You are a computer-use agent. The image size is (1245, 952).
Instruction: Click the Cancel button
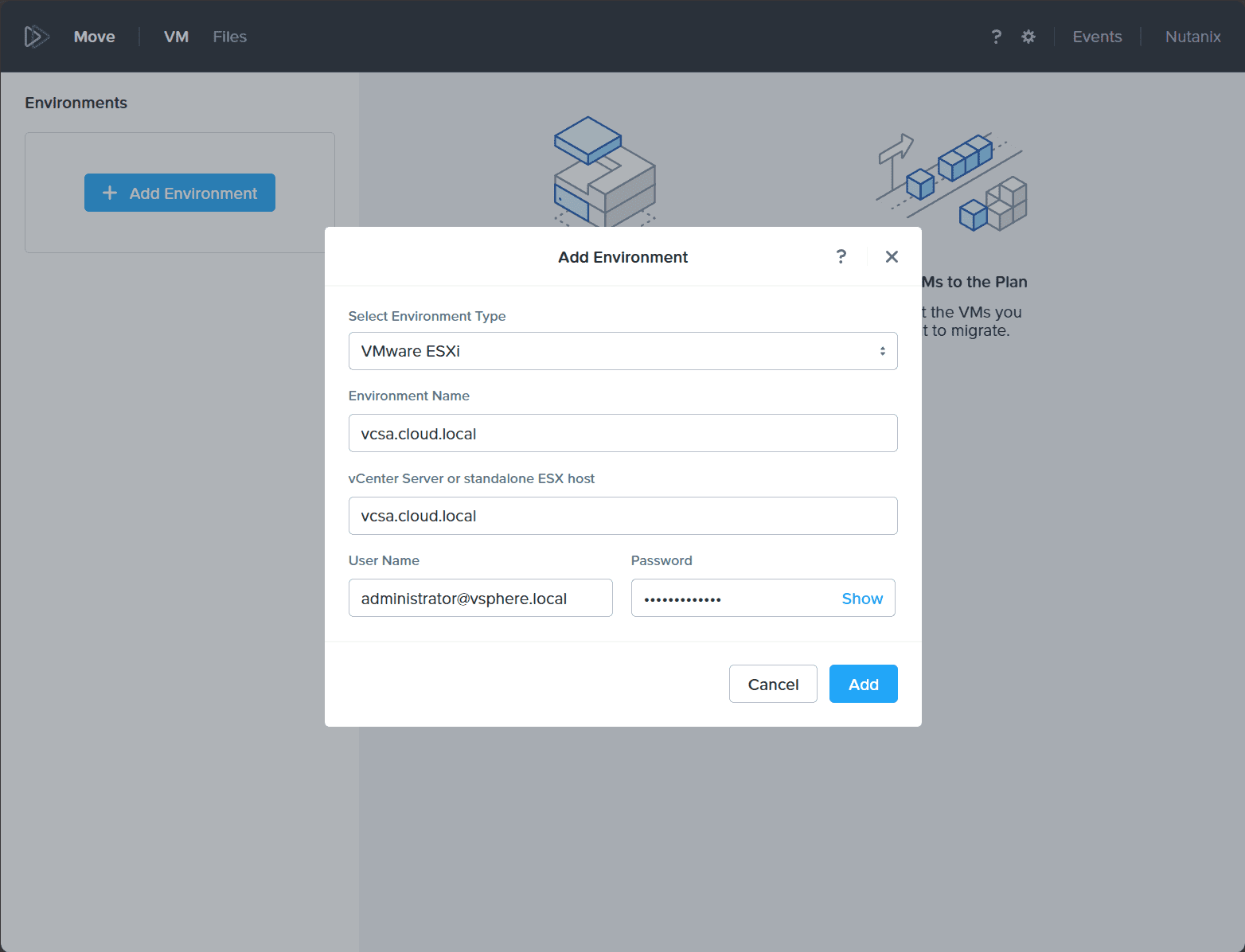773,684
